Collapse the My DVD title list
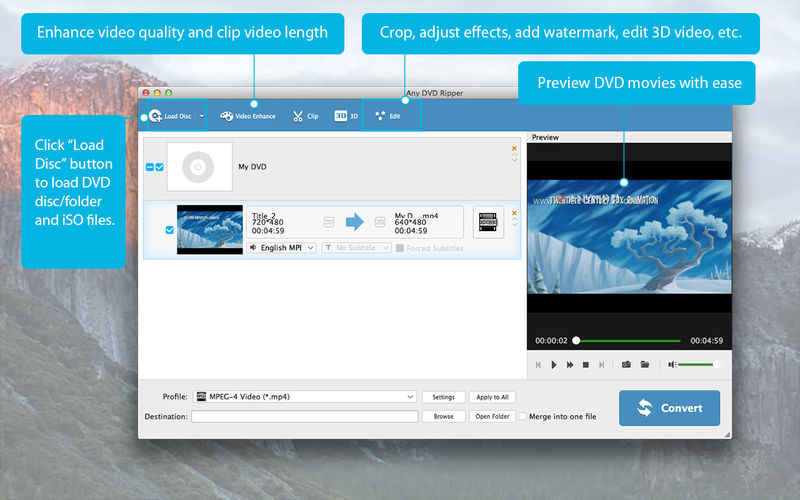 pos(149,167)
